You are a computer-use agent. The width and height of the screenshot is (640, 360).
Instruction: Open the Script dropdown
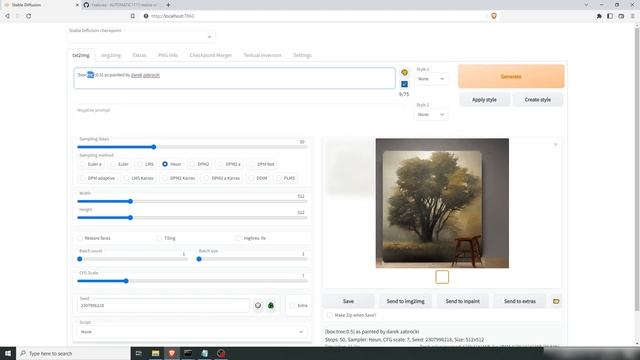point(192,332)
